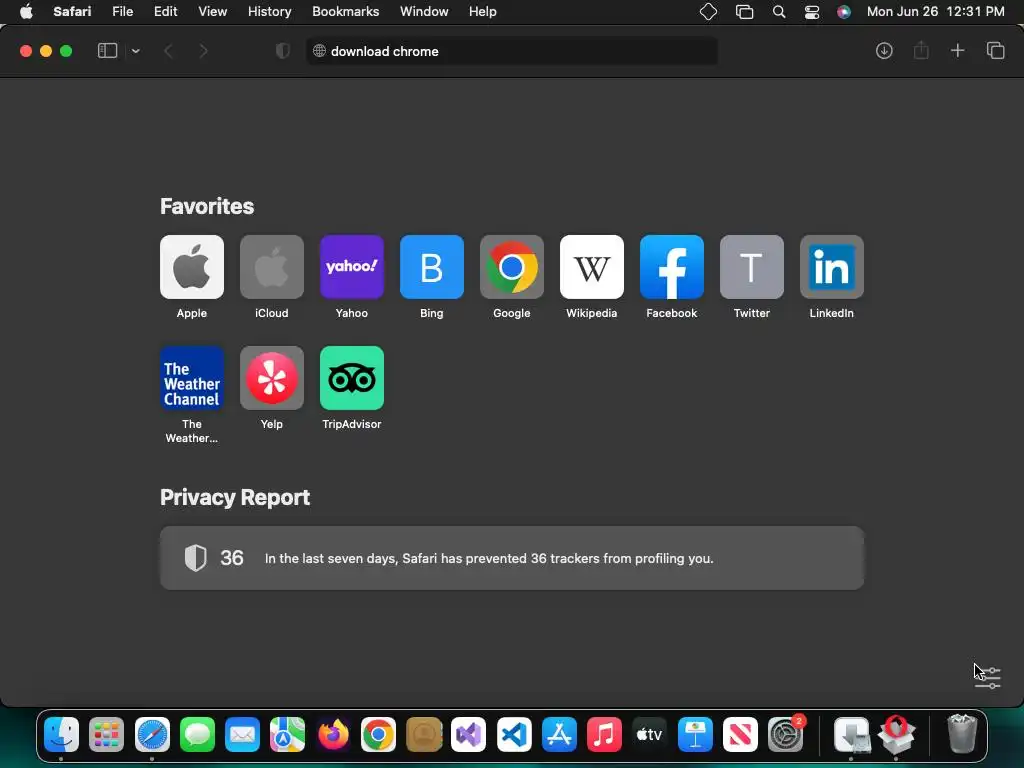This screenshot has height=768, width=1024.
Task: Open Finder from the Dock
Action: tap(61, 735)
